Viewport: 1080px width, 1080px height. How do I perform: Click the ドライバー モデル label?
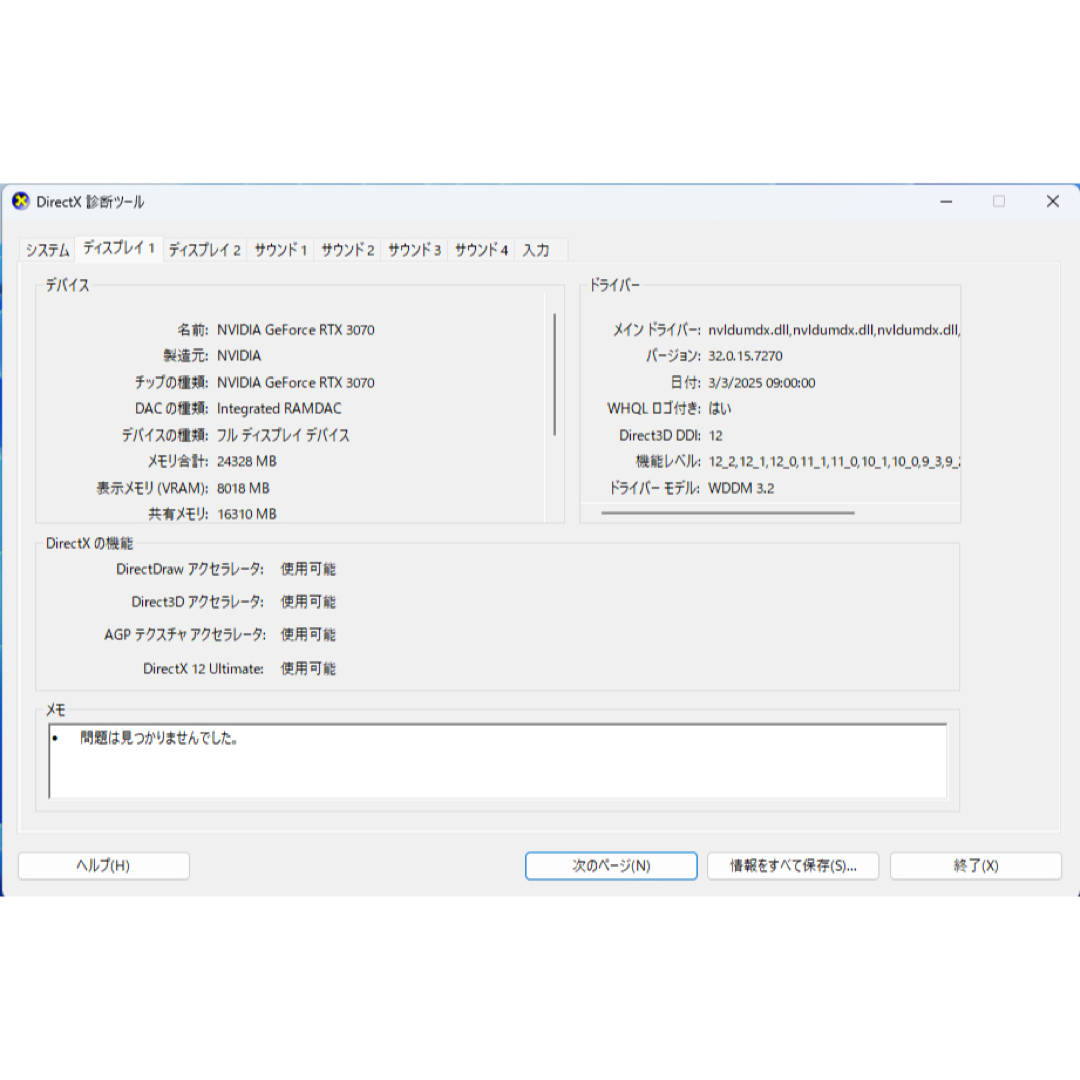pos(654,488)
